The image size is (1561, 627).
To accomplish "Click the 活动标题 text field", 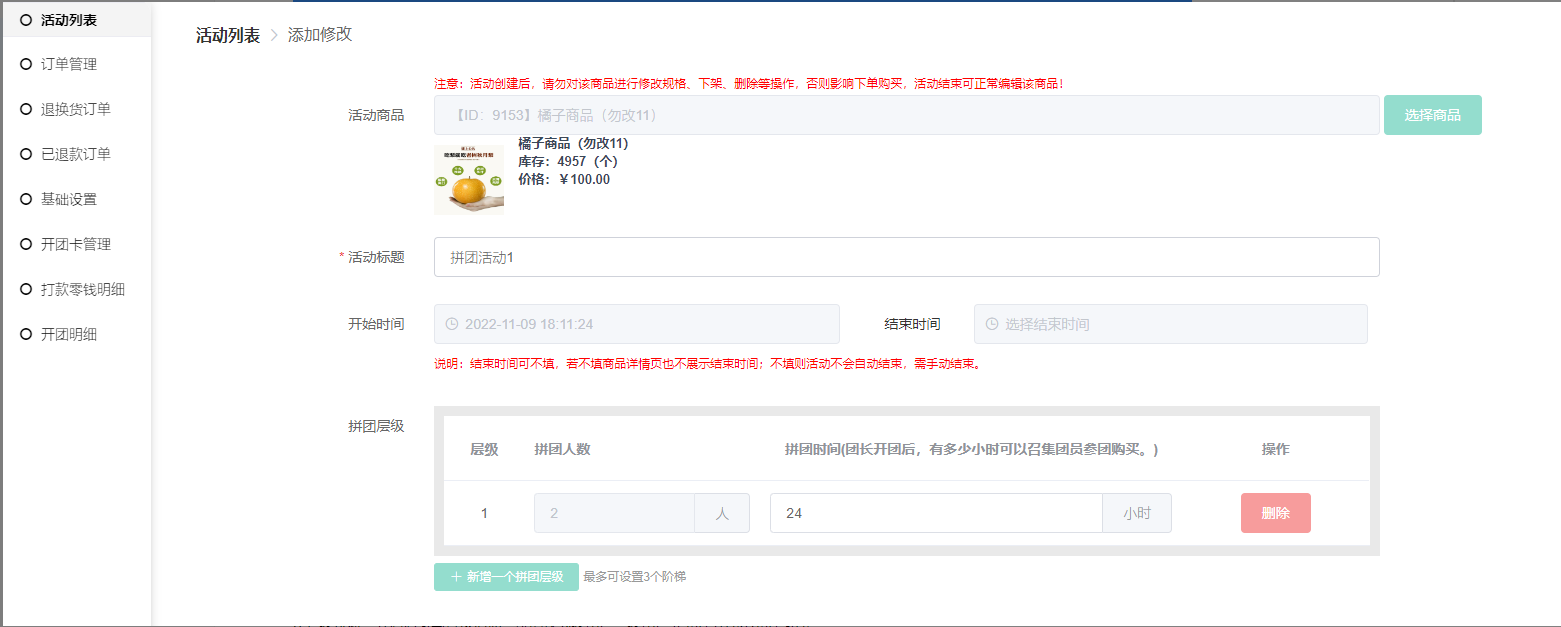I will click(x=906, y=257).
